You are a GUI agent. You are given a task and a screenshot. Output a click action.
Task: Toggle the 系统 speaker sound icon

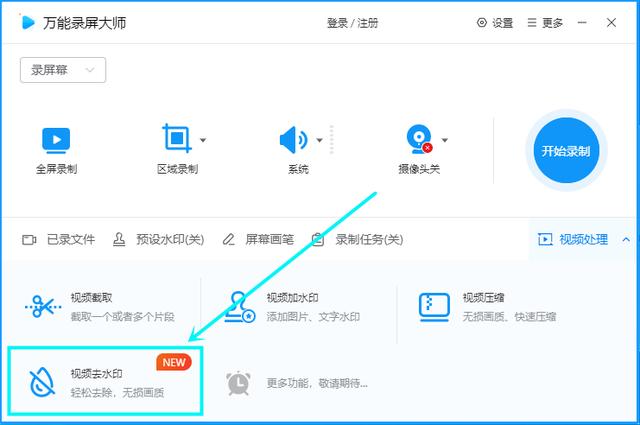point(293,140)
